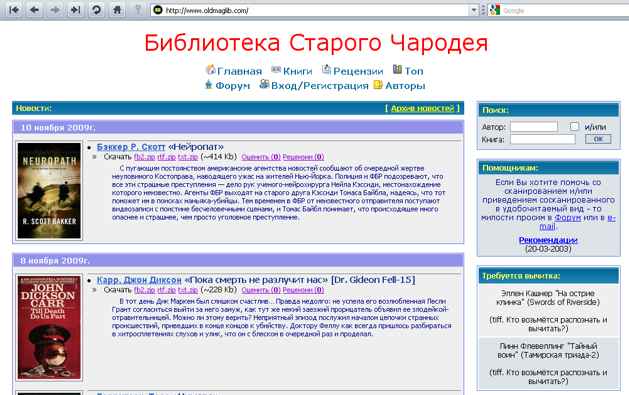Open the Топ menu item
The height and width of the screenshot is (395, 629).
[414, 71]
